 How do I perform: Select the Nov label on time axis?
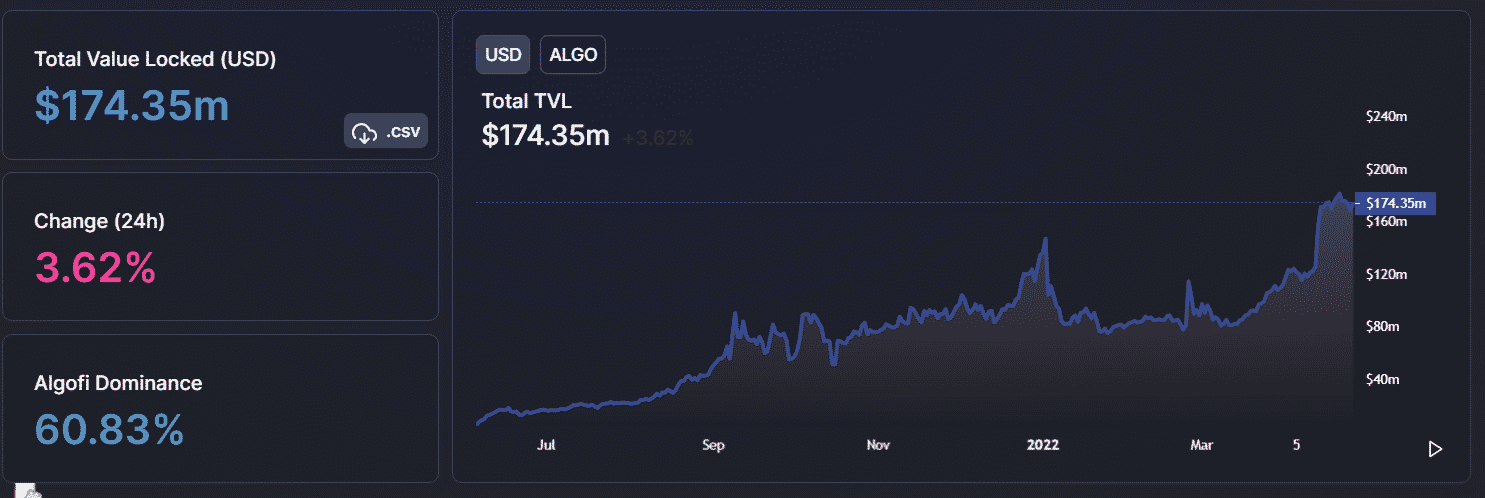point(878,445)
